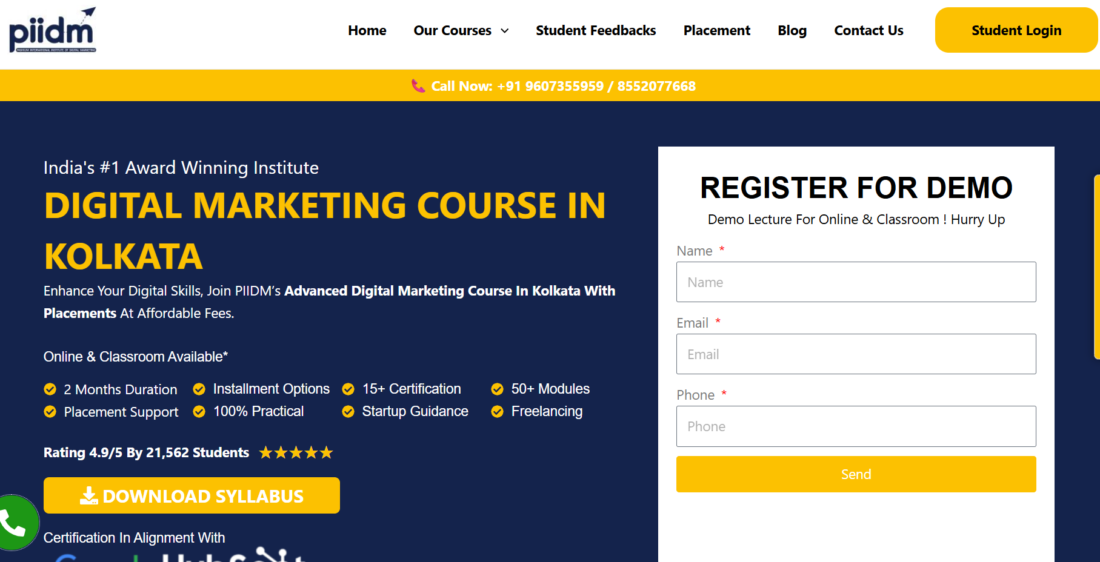Viewport: 1100px width, 562px height.
Task: Navigate to the Placement page
Action: (717, 30)
